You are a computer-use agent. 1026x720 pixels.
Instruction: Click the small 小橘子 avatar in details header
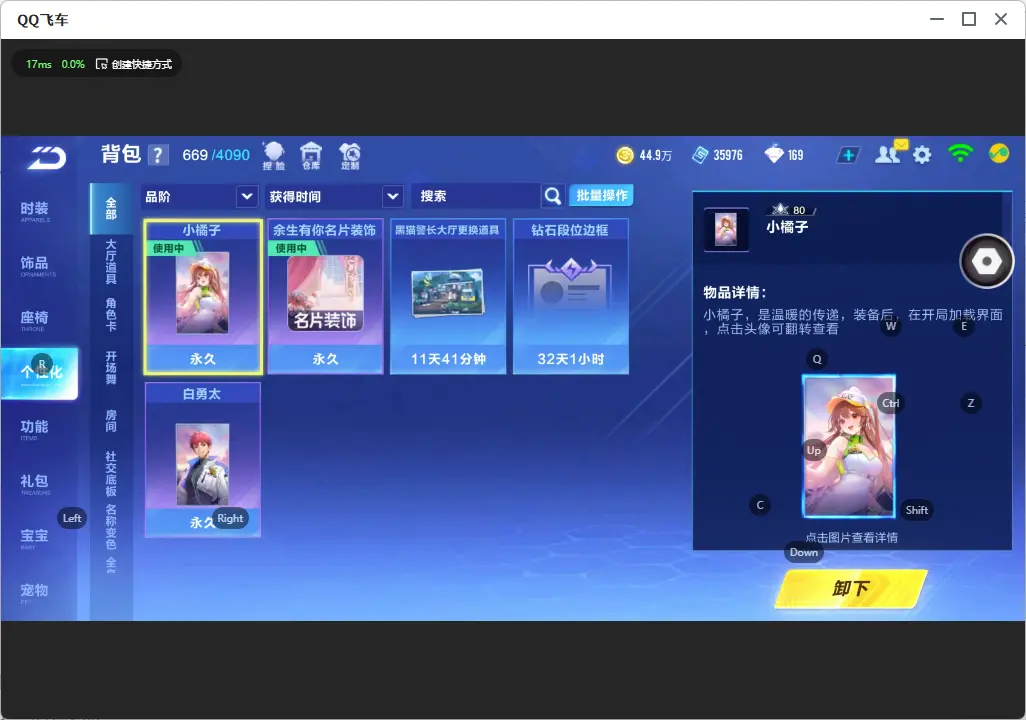726,230
